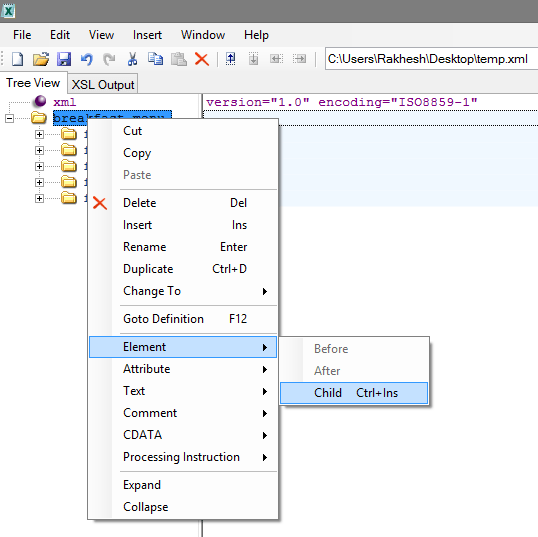Click the Nudge Left toolbar icon
This screenshot has height=537, width=538.
click(276, 59)
